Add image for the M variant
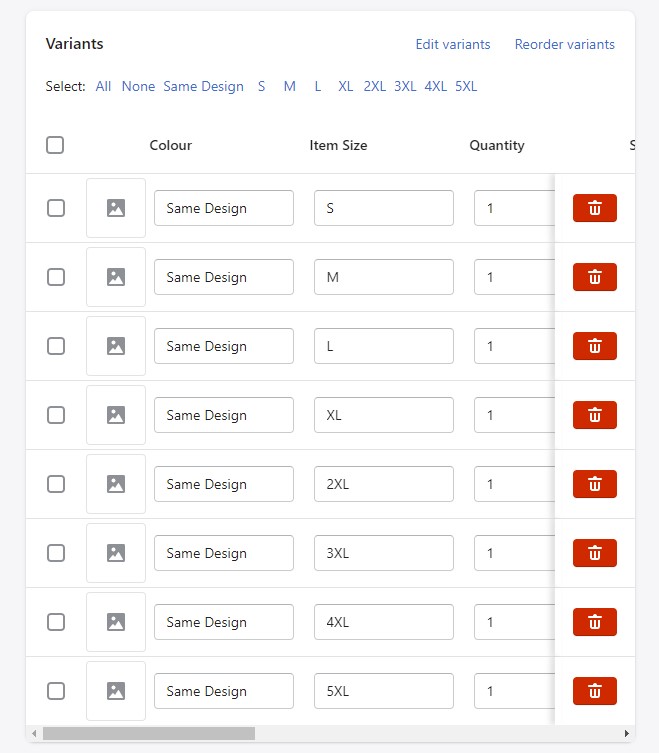 [x=116, y=277]
